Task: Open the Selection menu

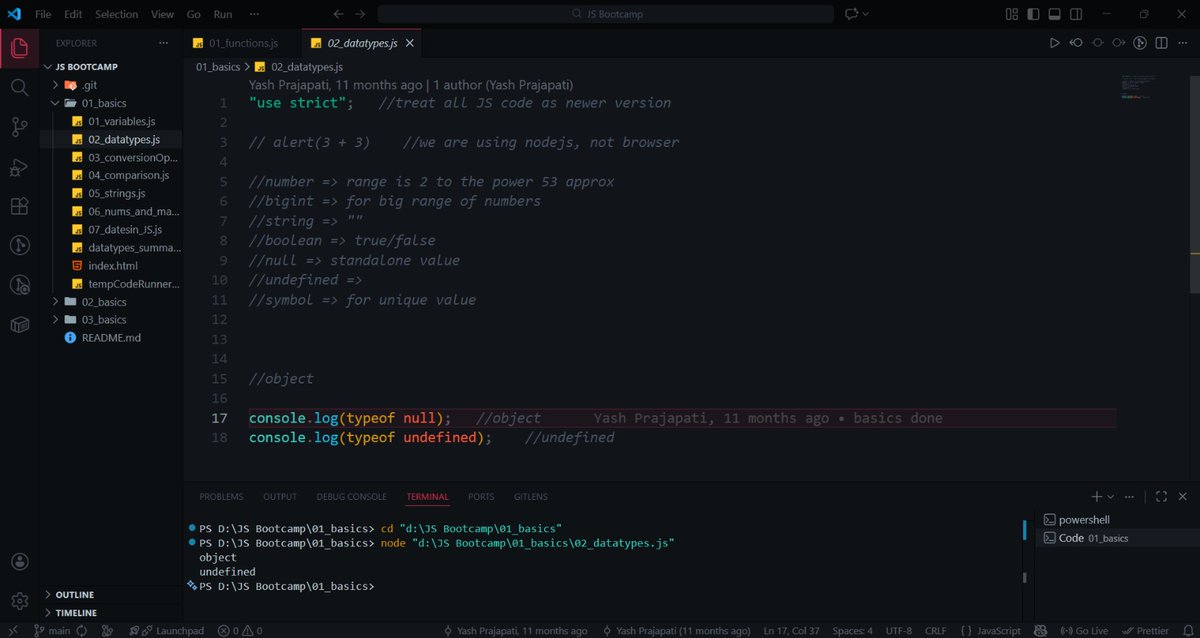Action: click(117, 14)
